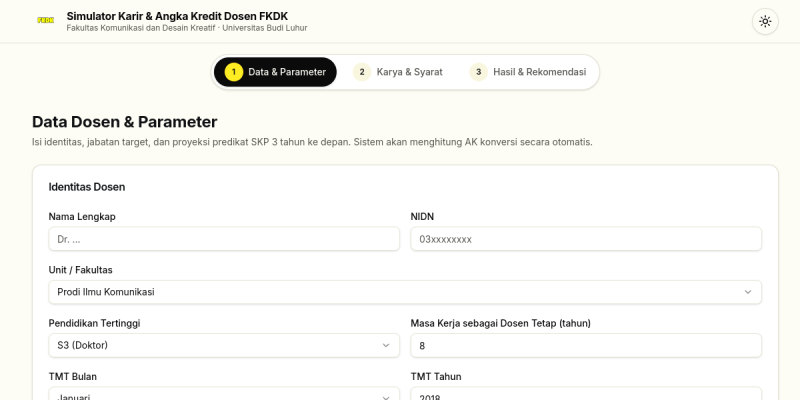Click the TMT Tahun label

tap(436, 377)
